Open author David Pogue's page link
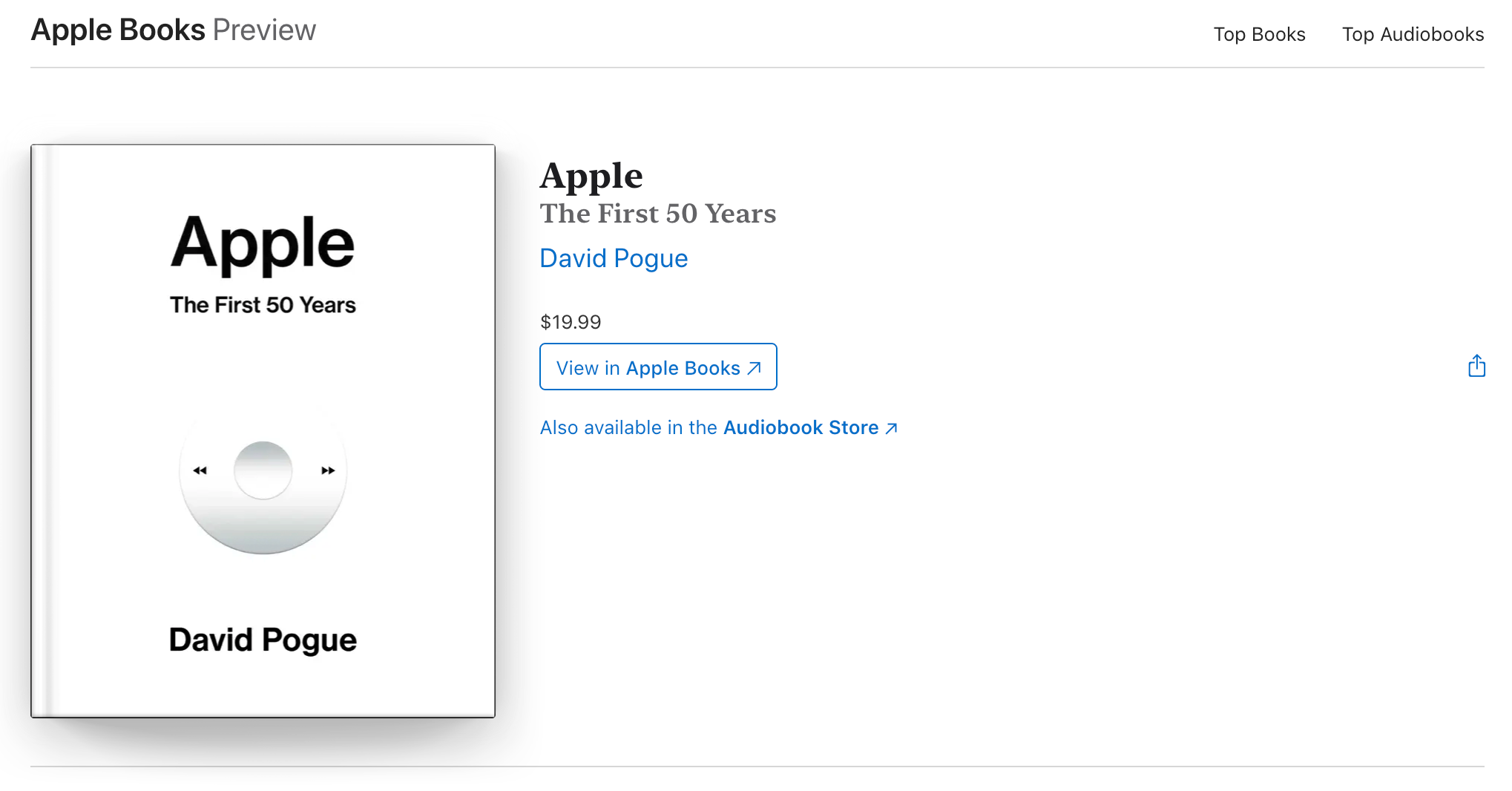This screenshot has width=1512, height=791. tap(614, 258)
